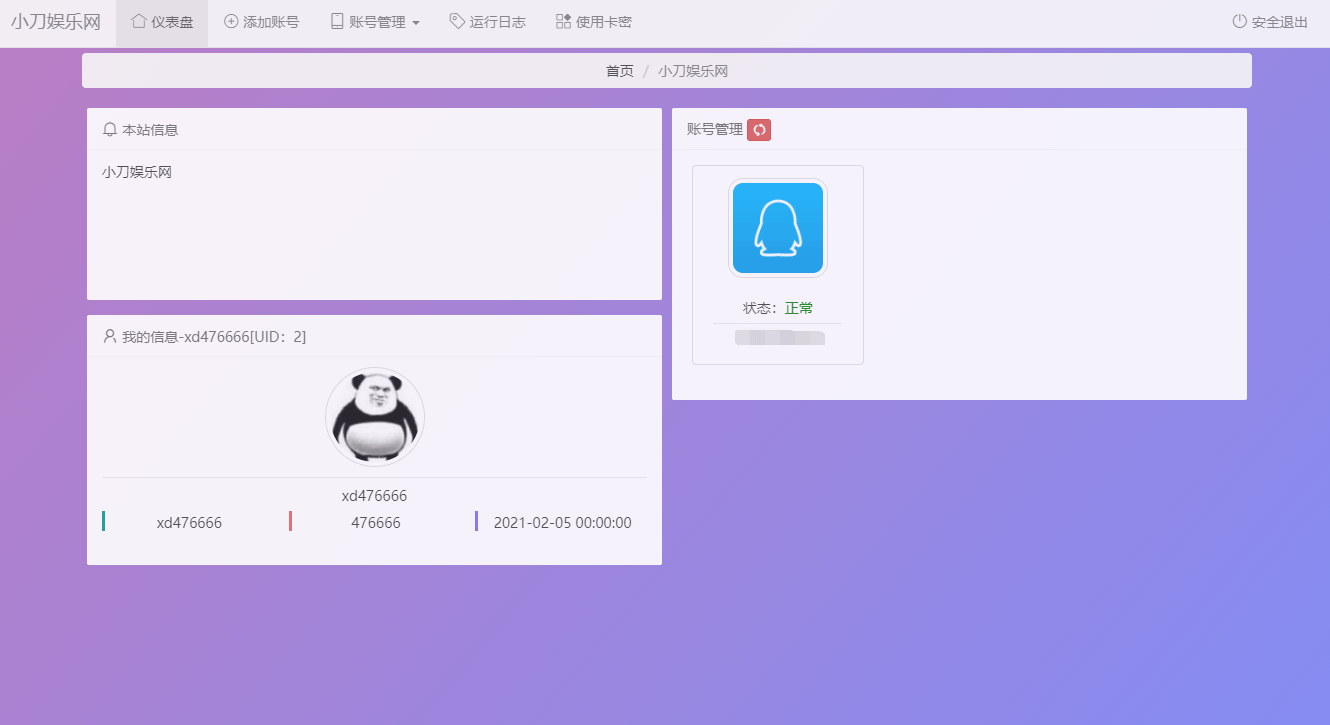Click the blurred account number under 状态
This screenshot has width=1330, height=725.
point(779,337)
